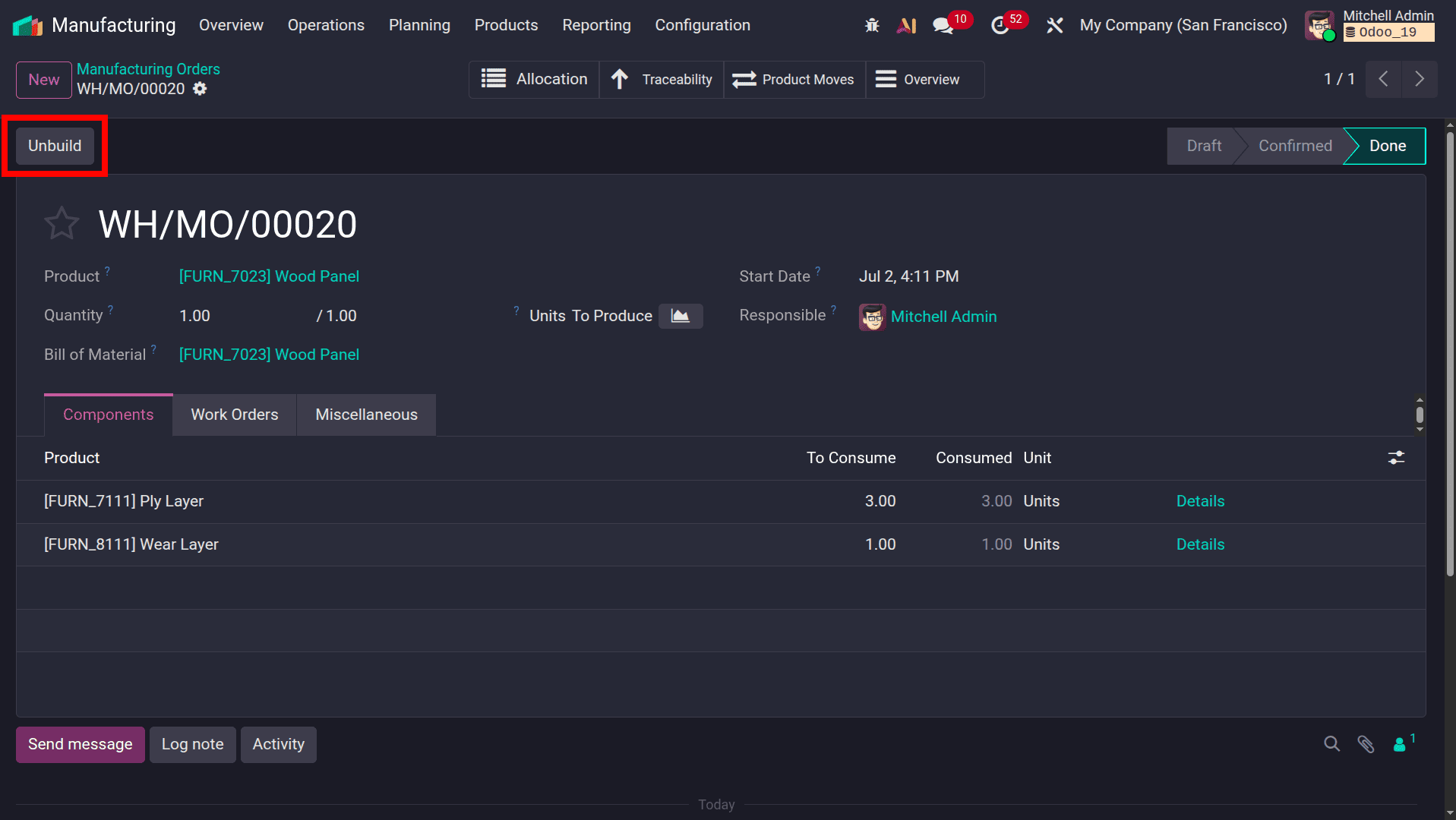Click the Start Date value Jul 2, 4:11 PM

coord(908,276)
